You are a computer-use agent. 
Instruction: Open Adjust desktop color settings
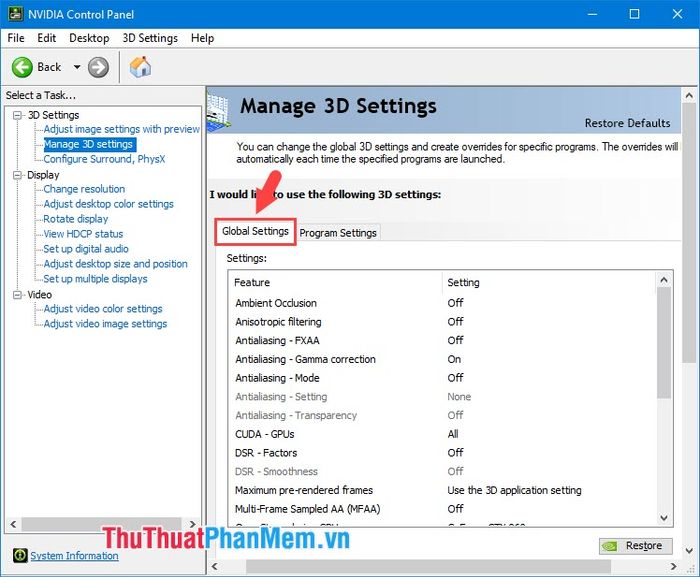pyautogui.click(x=108, y=204)
